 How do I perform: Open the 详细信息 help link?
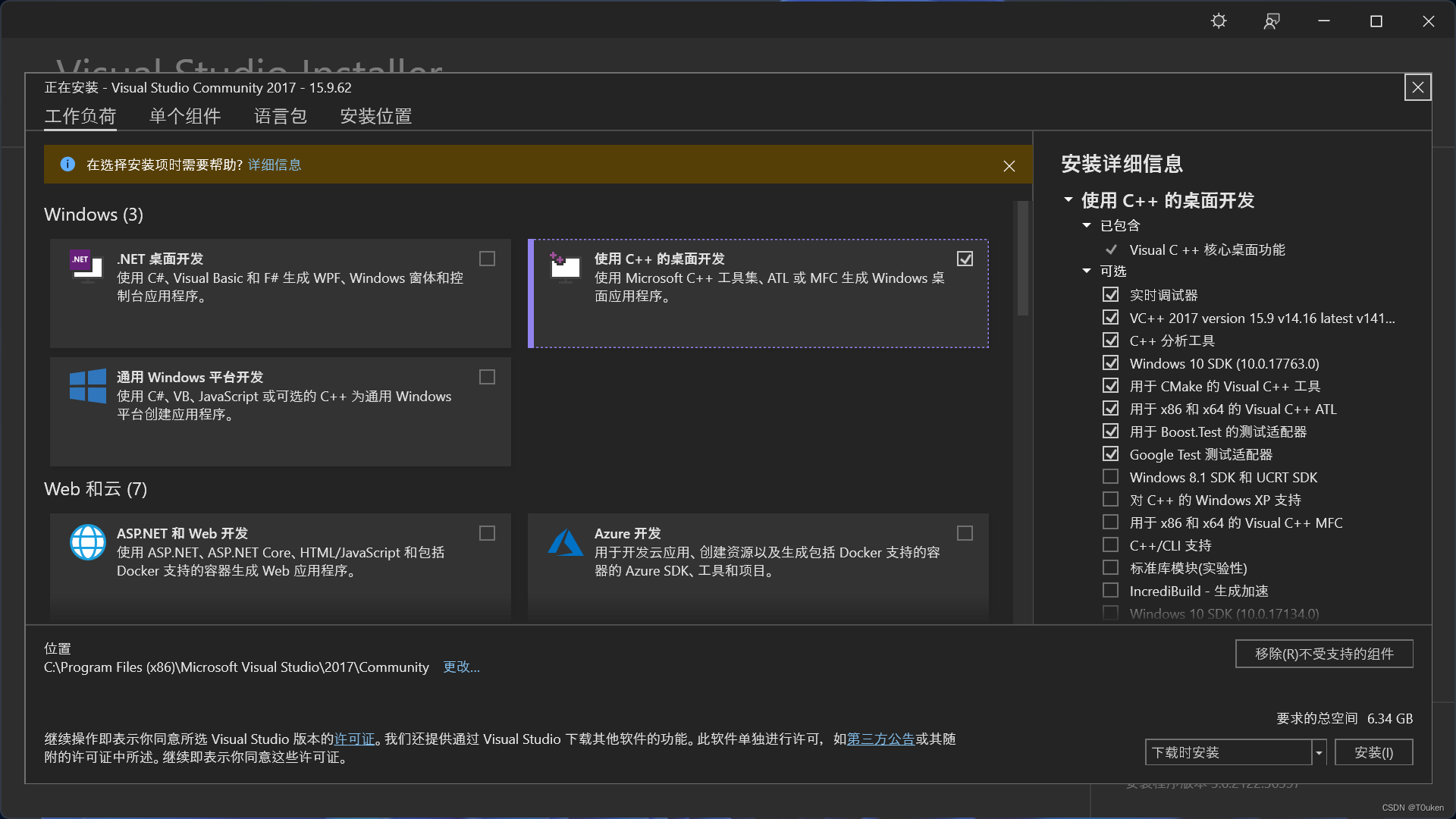click(x=275, y=165)
